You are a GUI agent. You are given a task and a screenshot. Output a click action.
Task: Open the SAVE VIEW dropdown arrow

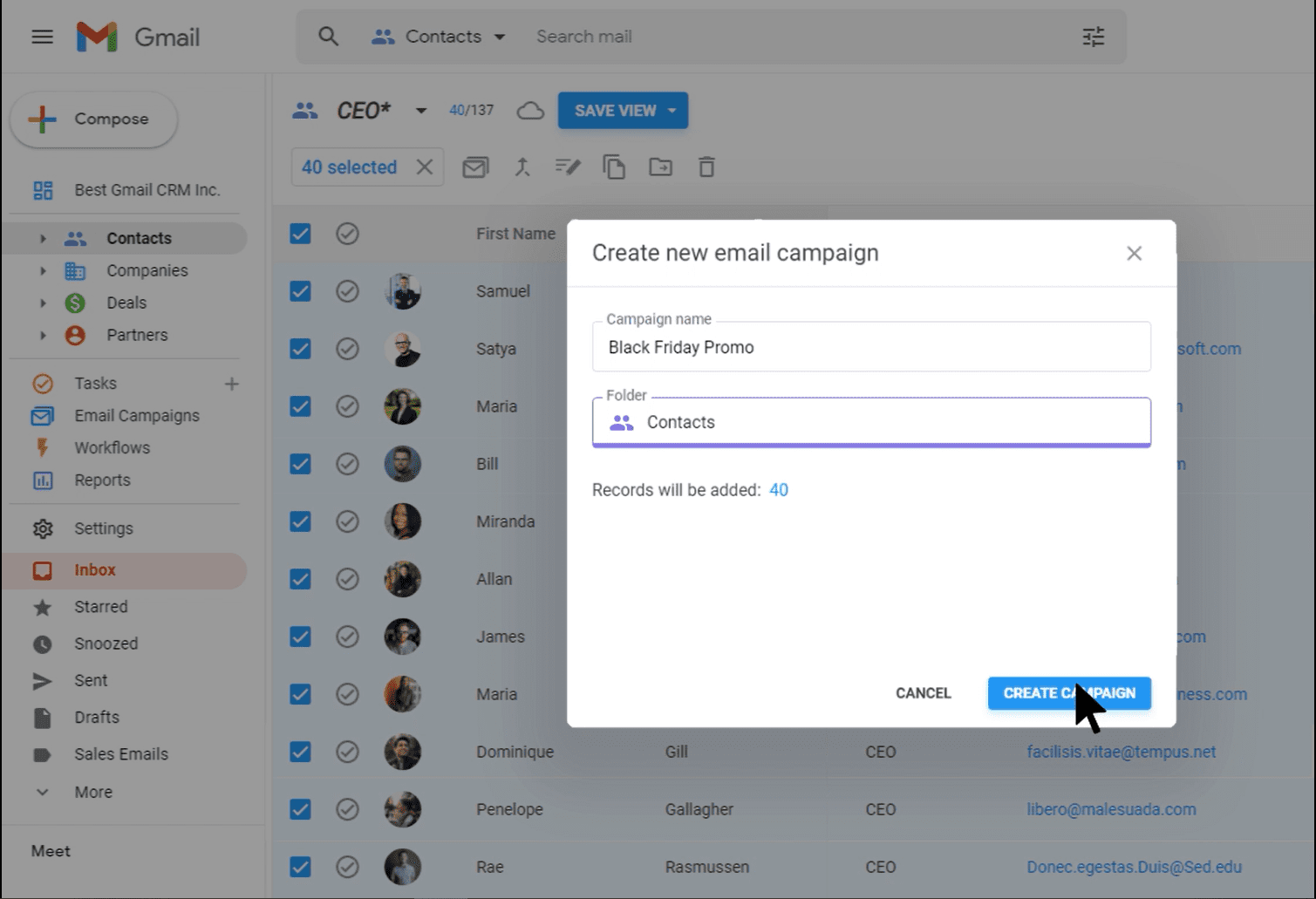pos(672,111)
